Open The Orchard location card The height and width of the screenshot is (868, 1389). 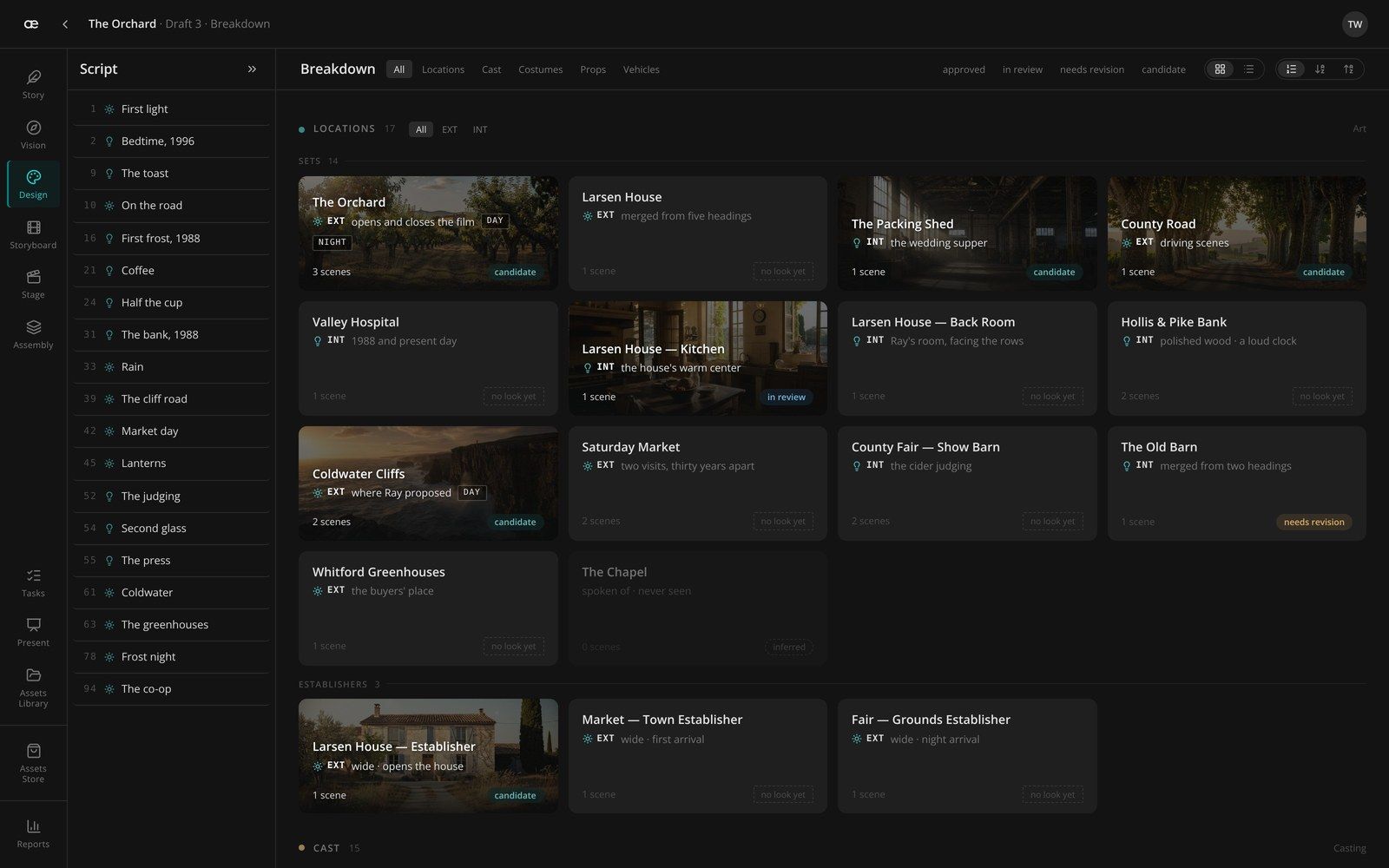click(x=428, y=233)
